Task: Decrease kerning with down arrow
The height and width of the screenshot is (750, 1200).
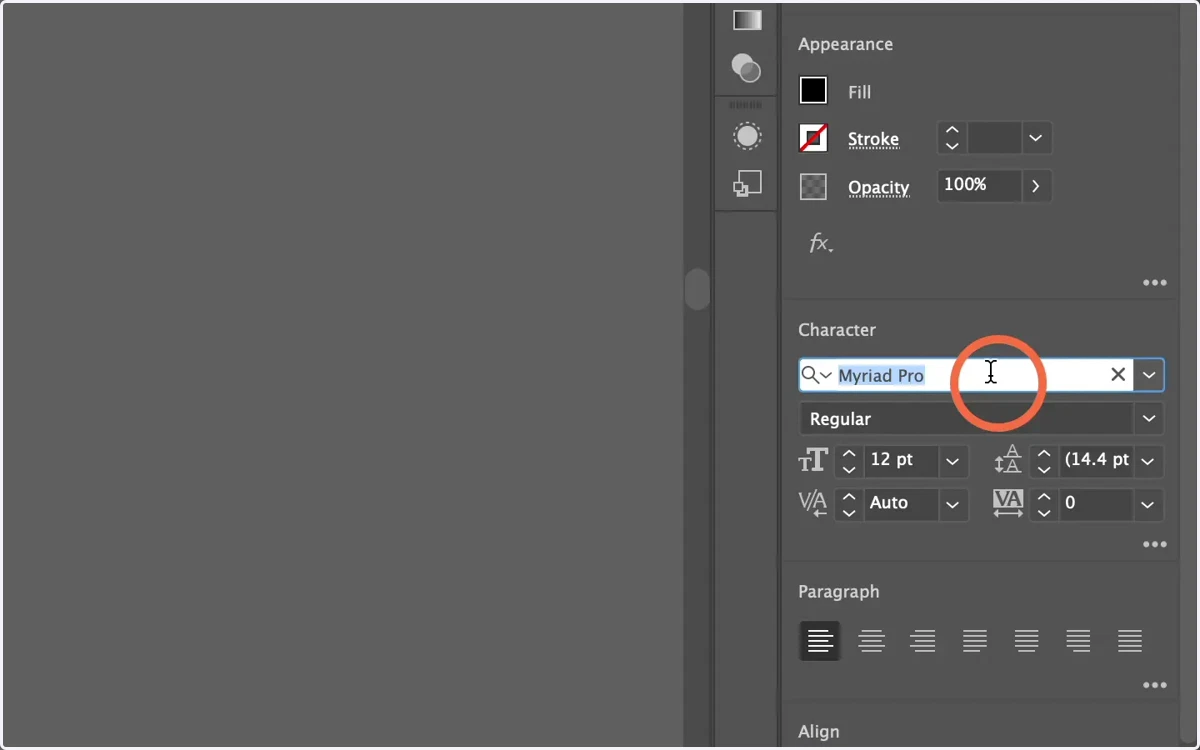Action: coord(848,511)
